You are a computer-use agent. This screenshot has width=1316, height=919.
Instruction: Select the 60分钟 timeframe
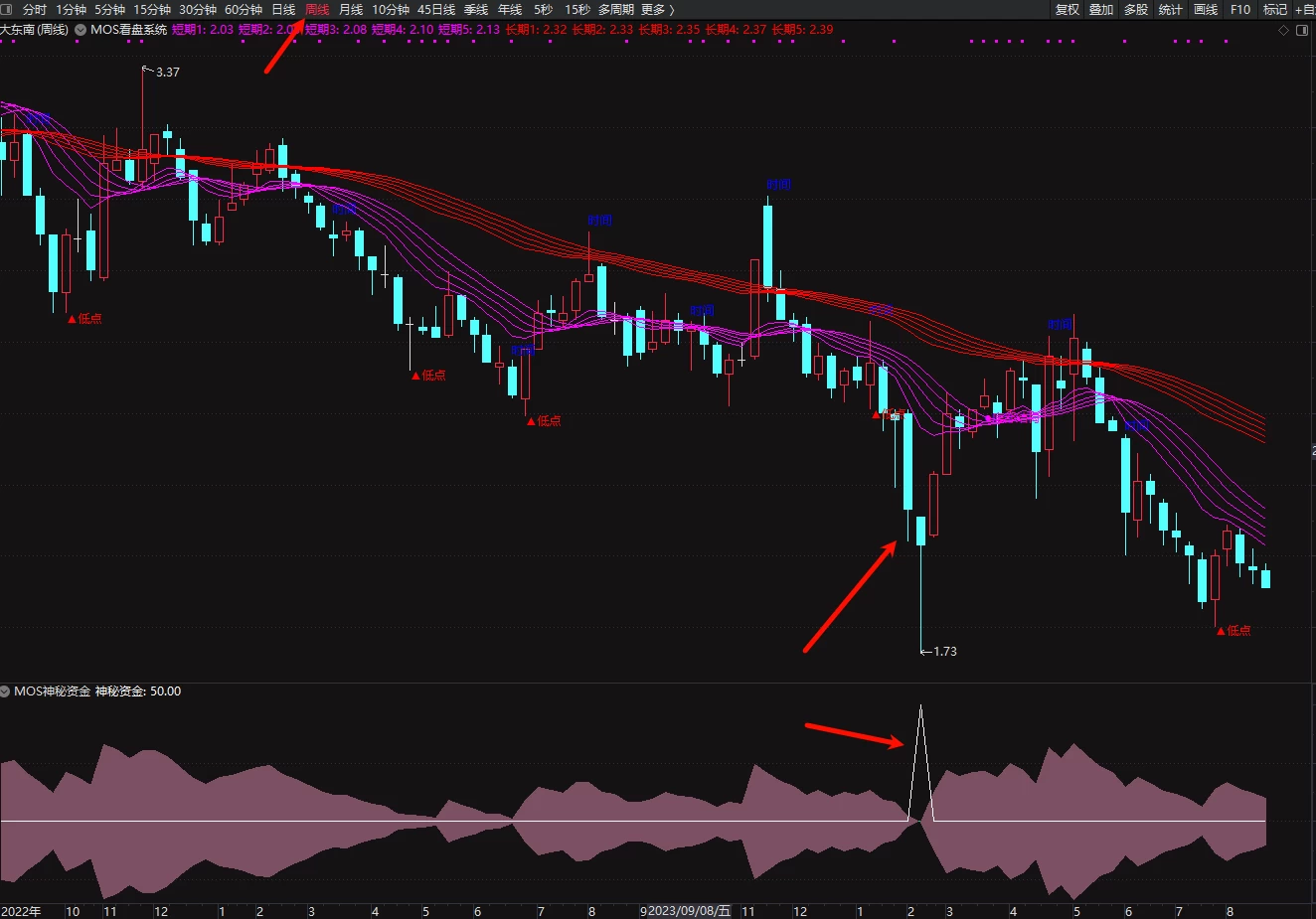(244, 10)
